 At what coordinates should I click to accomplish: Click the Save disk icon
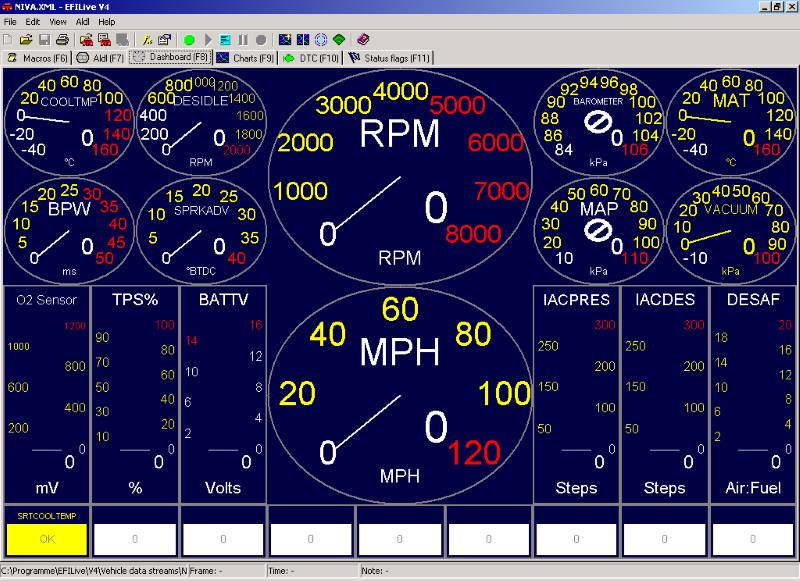point(44,40)
